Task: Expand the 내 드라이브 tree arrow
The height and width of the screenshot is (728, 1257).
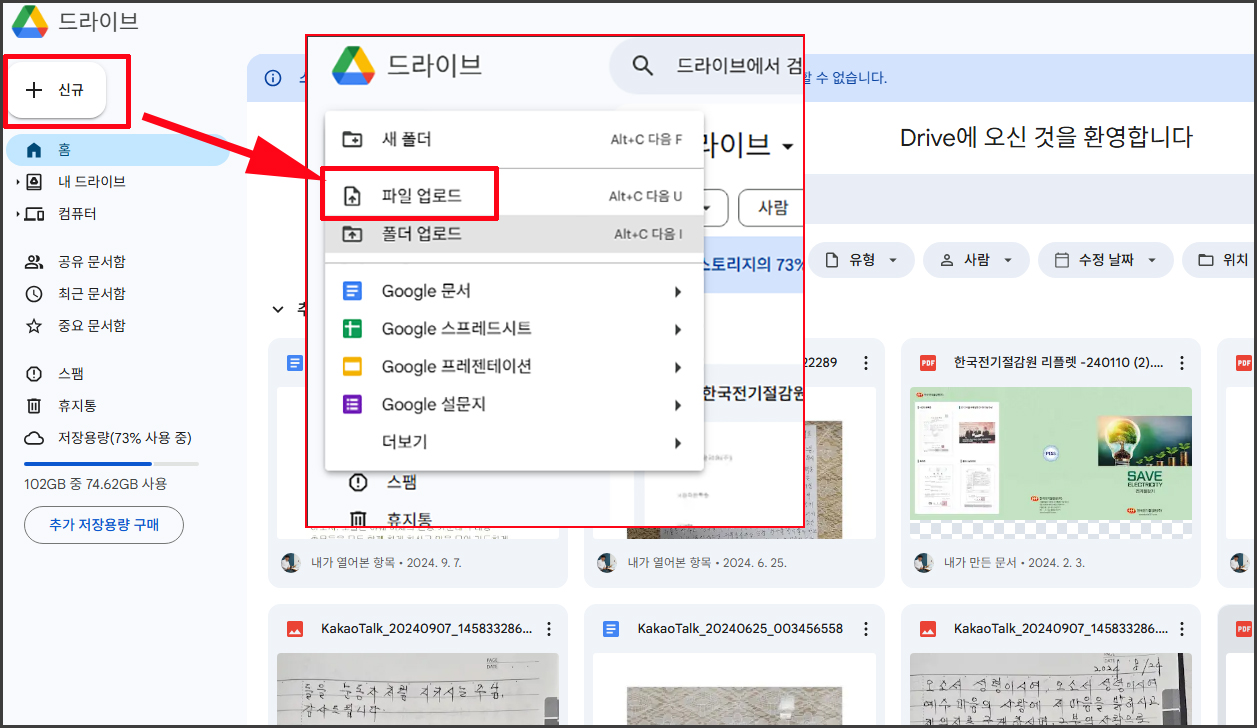Action: pyautogui.click(x=18, y=182)
